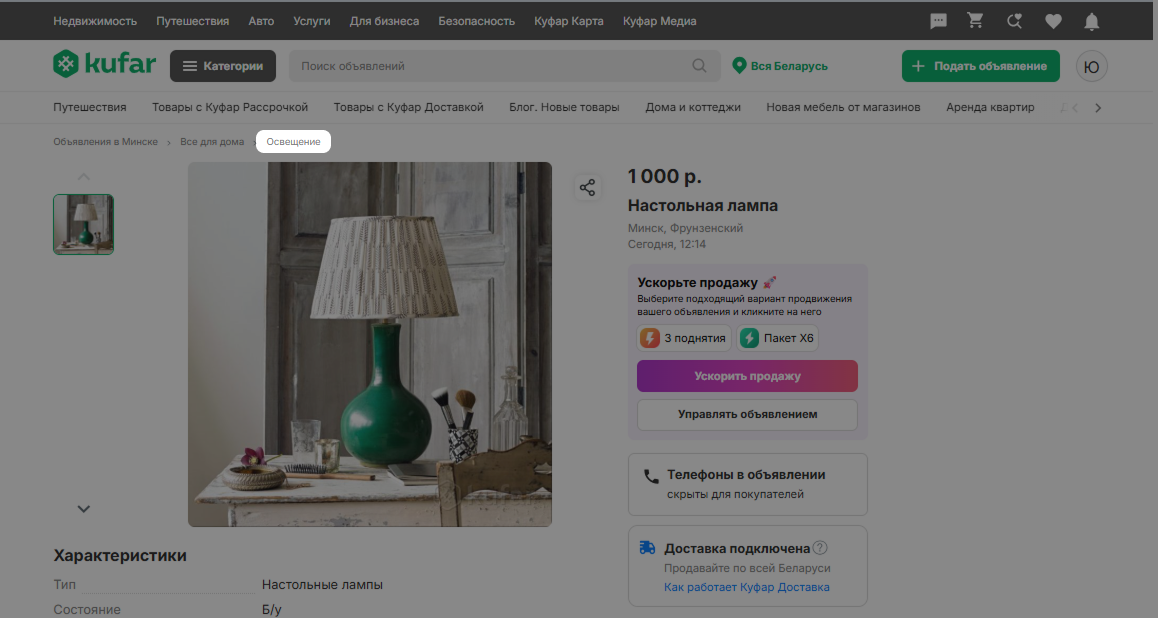Open Куфар Карта in top menu

[x=569, y=21]
